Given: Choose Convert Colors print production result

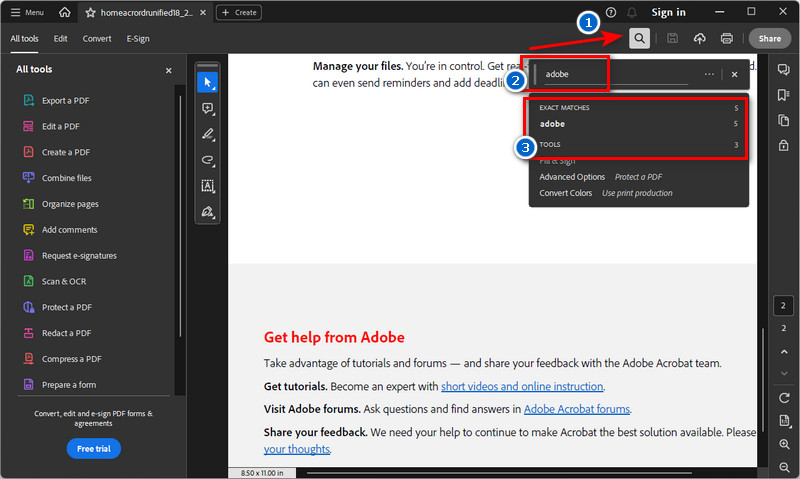Looking at the screenshot, I should [x=606, y=193].
